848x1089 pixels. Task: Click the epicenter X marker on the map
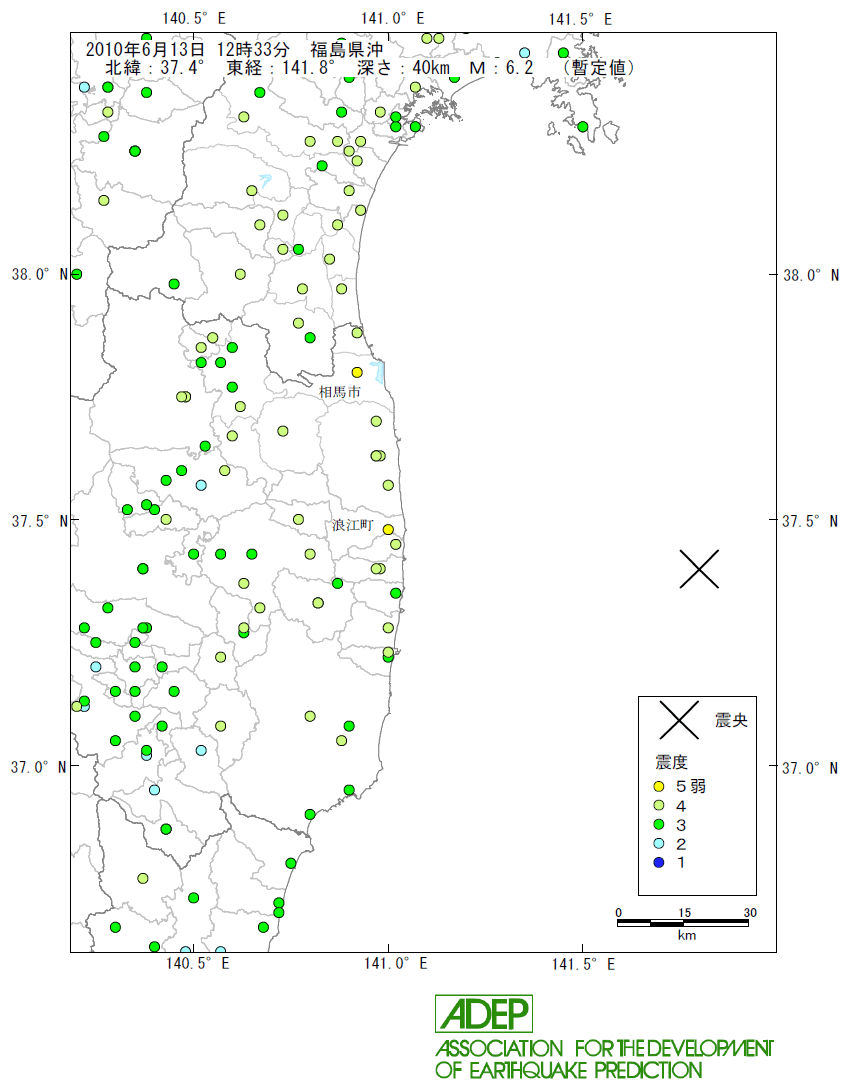pos(699,569)
